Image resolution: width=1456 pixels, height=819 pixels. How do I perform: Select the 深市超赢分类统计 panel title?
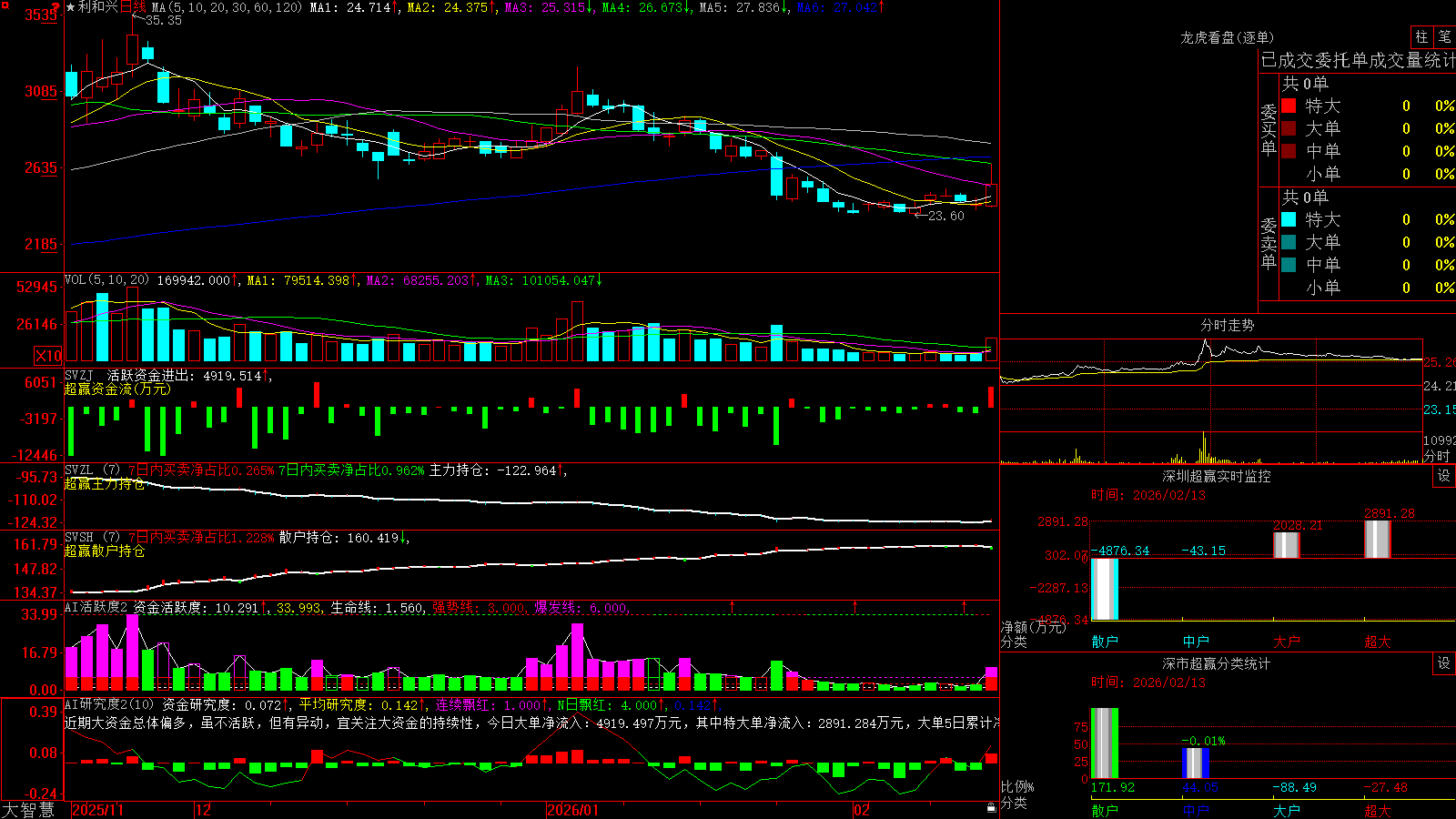tap(1217, 663)
